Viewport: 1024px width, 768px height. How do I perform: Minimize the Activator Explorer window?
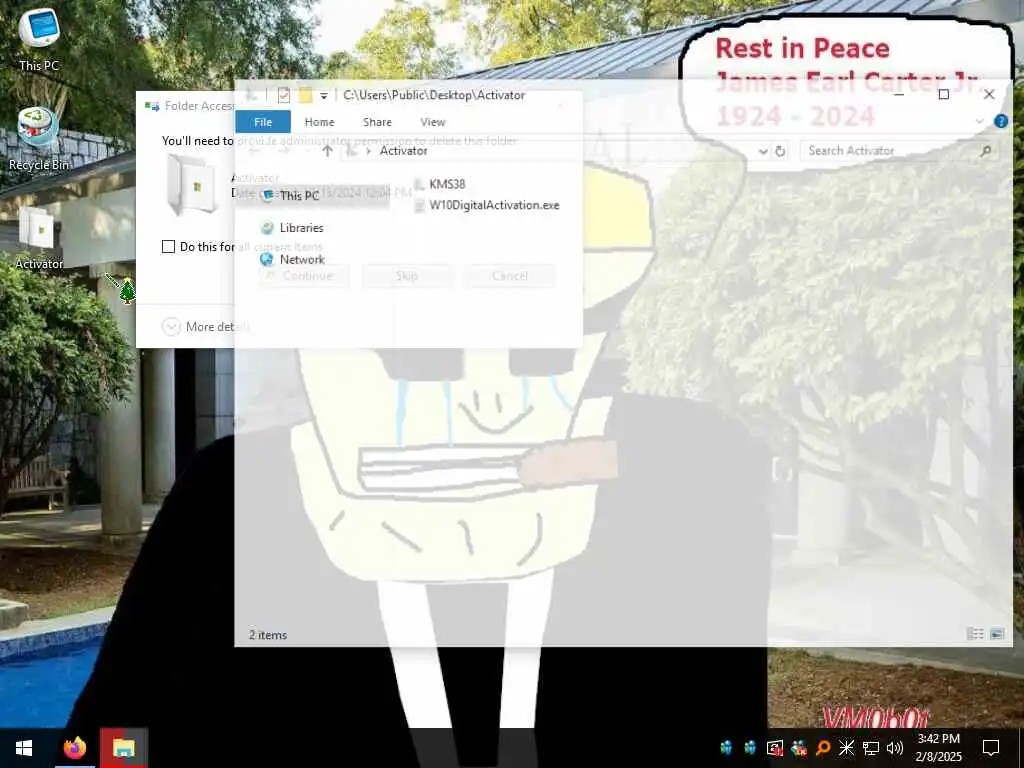point(899,95)
